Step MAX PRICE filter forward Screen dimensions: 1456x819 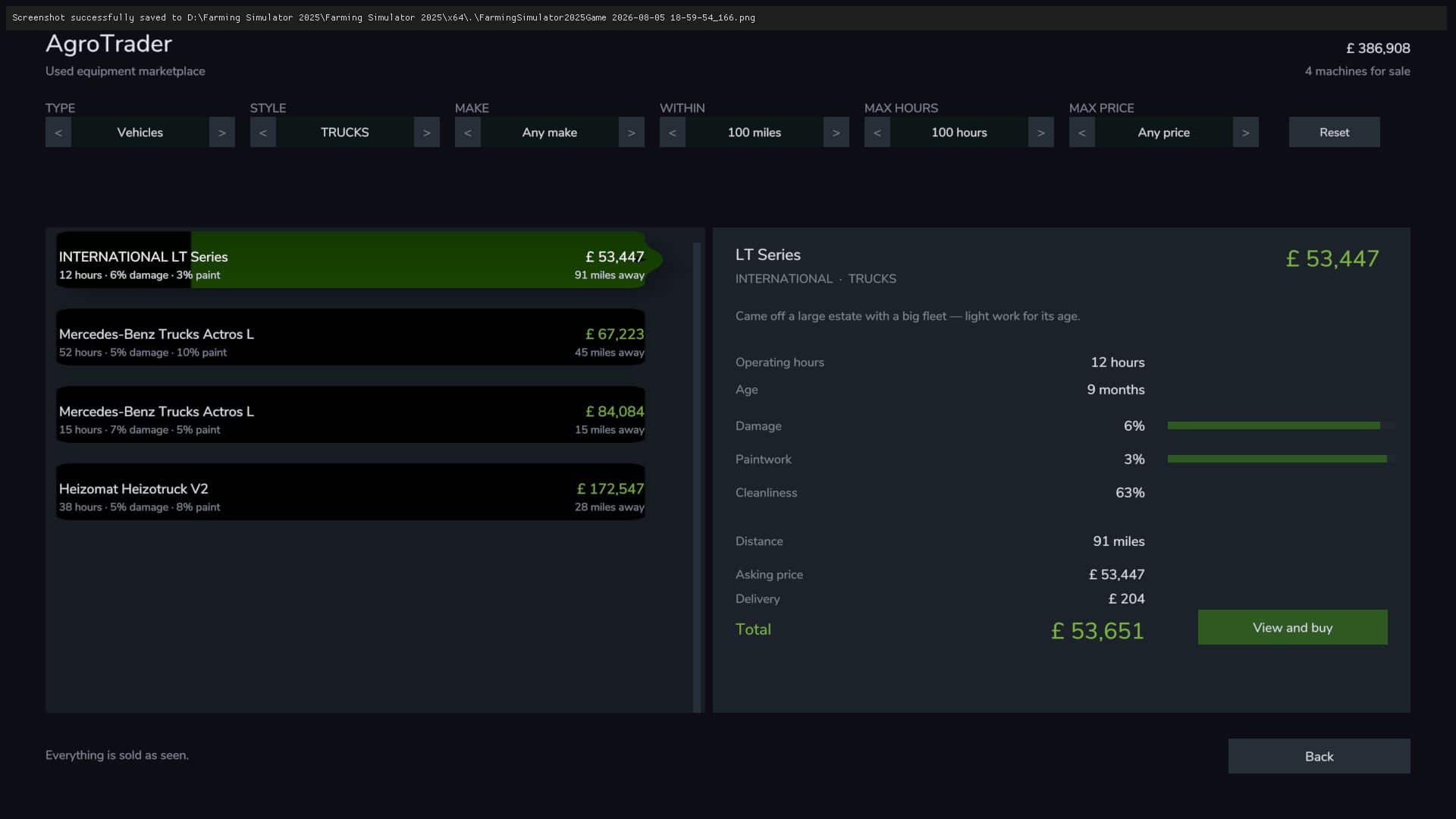click(x=1246, y=132)
